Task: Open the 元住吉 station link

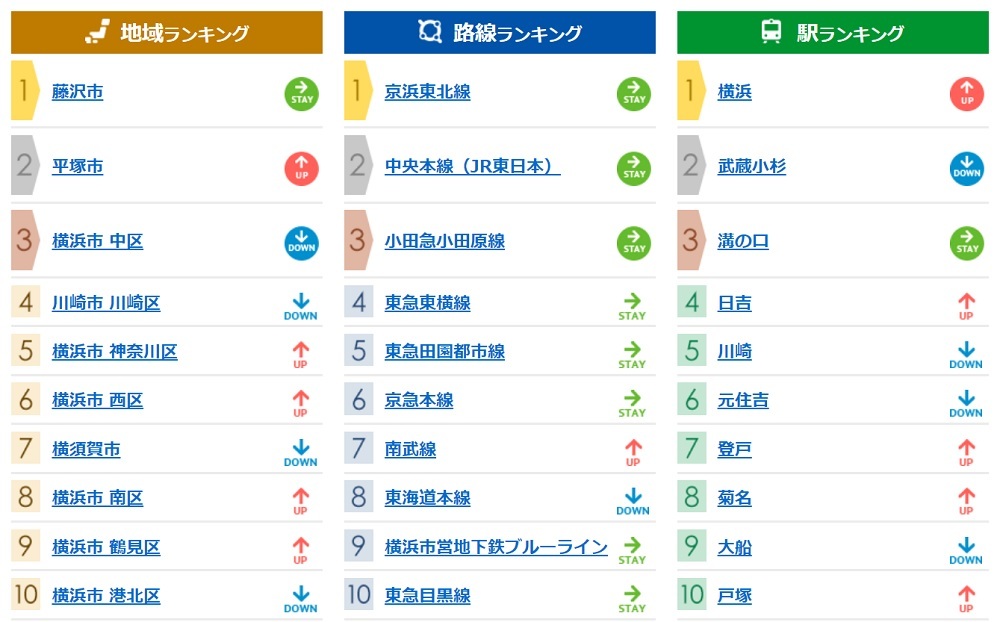Action: coord(743,400)
